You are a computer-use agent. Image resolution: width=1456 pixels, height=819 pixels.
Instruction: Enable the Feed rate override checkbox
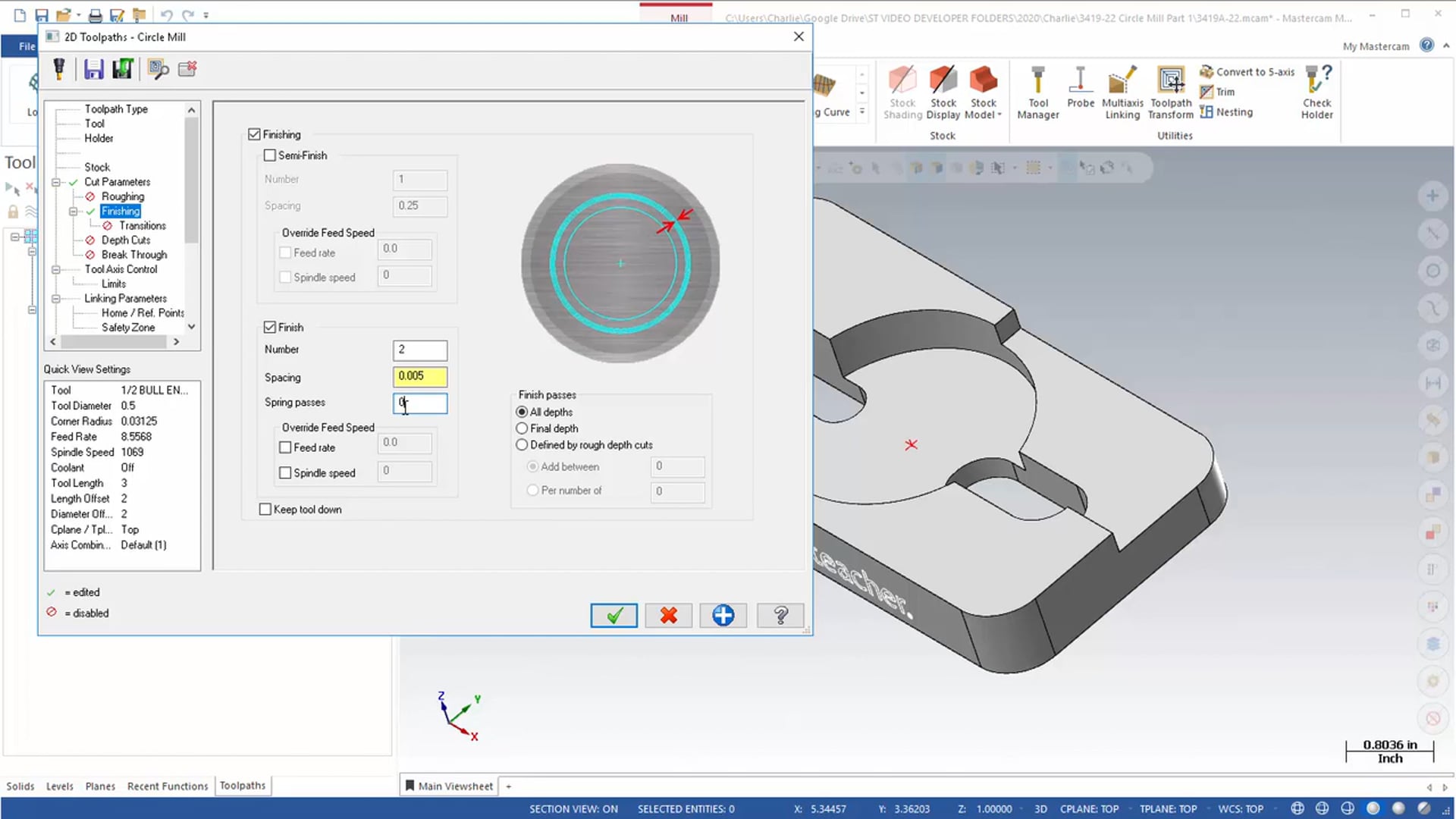(285, 447)
